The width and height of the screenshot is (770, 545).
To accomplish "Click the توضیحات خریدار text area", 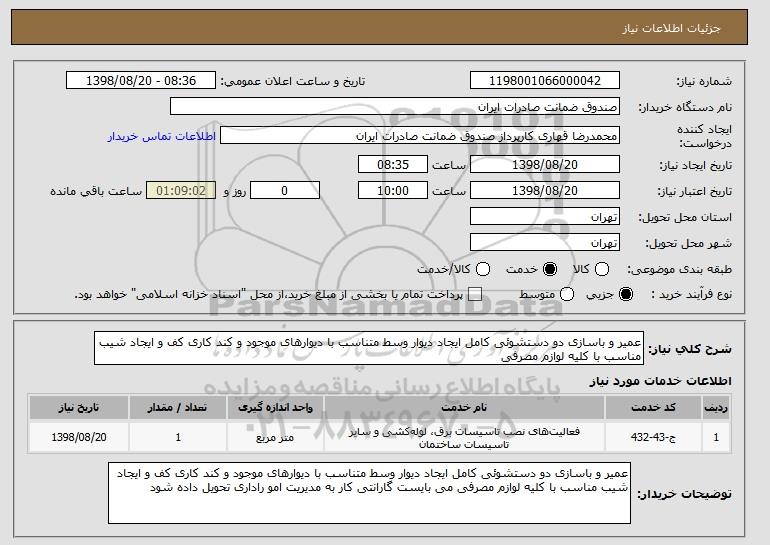I will point(369,493).
